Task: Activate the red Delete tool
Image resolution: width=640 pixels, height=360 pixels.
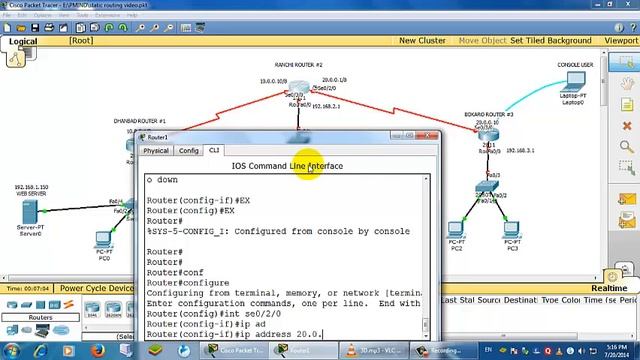Action: (627, 126)
